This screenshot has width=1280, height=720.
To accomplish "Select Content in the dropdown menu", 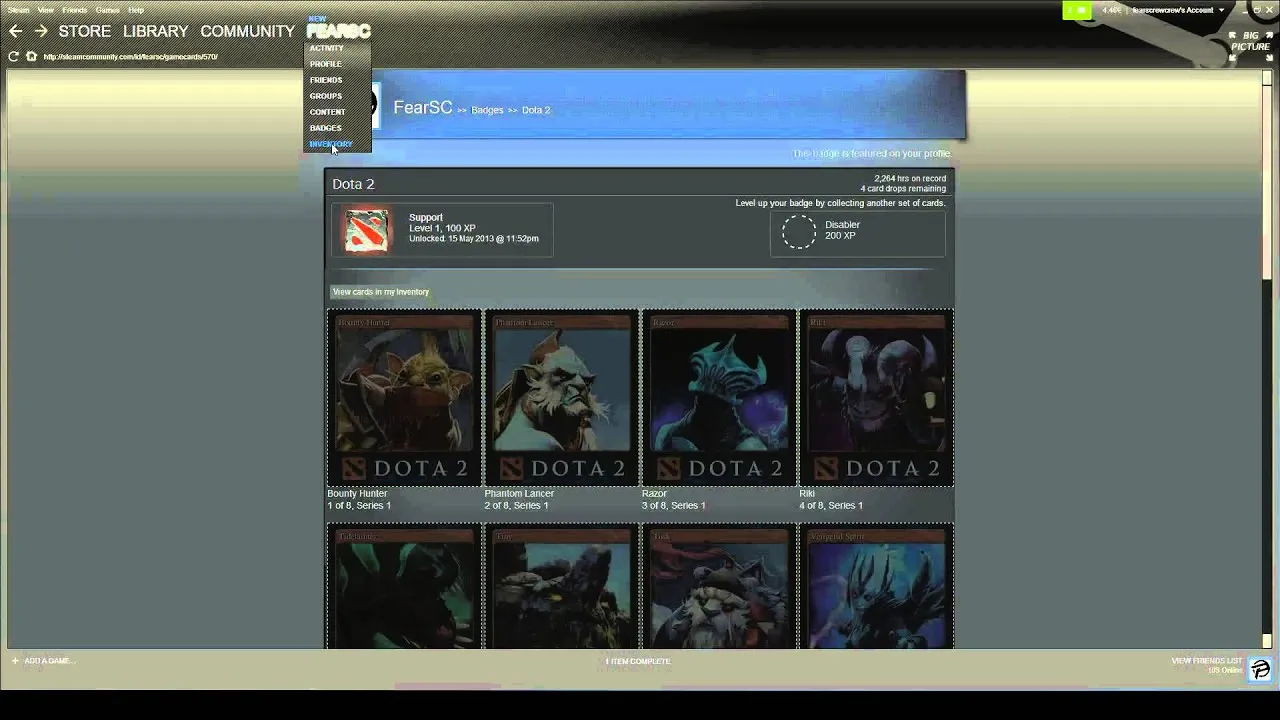I will 328,112.
